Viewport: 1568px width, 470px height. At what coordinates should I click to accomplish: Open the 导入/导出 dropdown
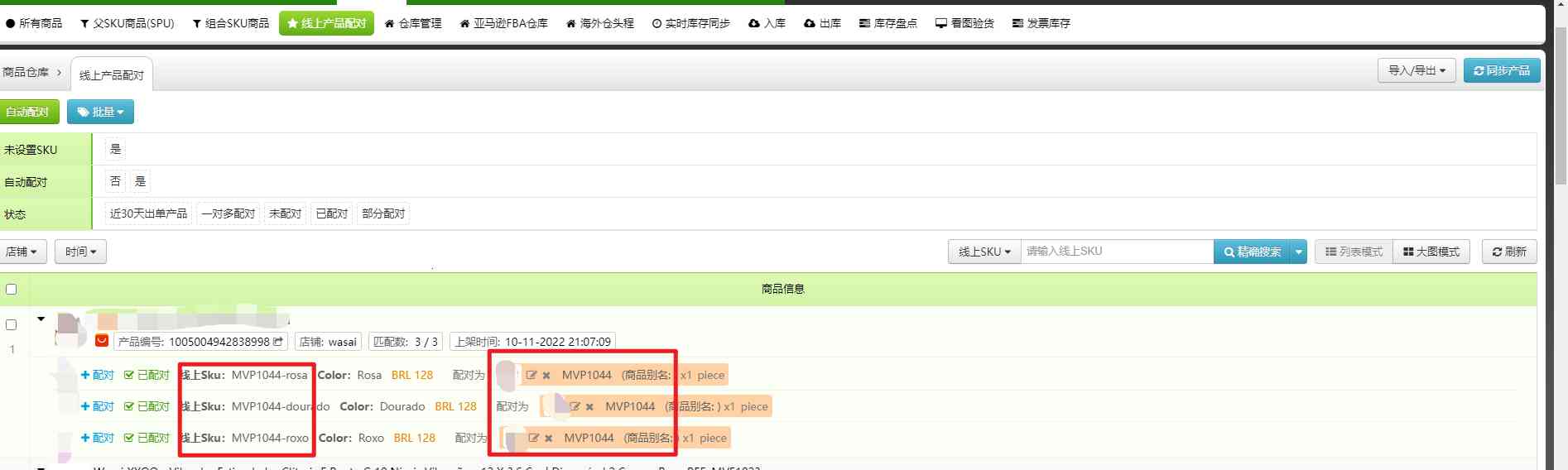[1416, 70]
